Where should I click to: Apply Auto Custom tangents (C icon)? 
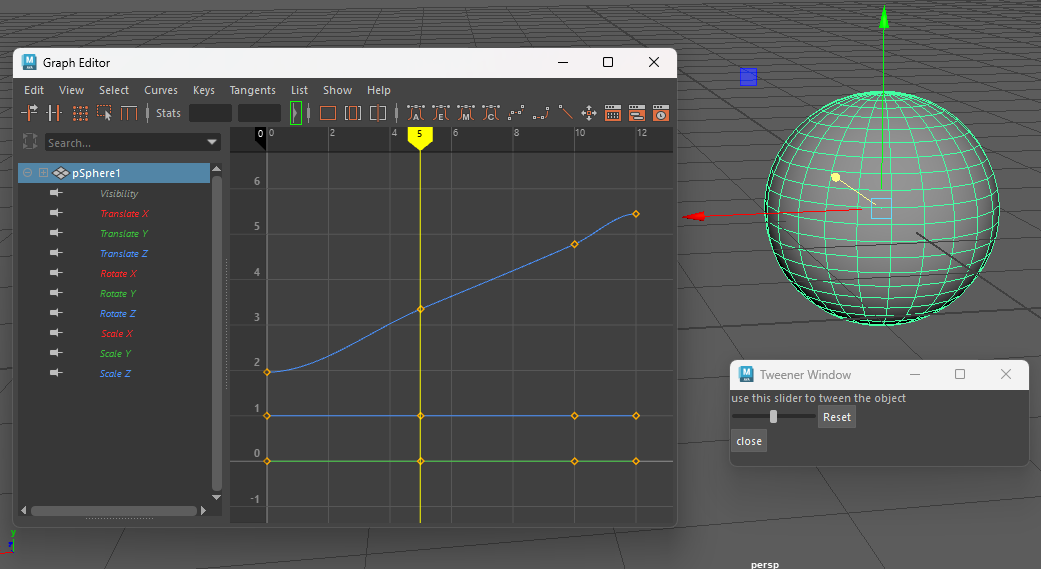coord(491,113)
